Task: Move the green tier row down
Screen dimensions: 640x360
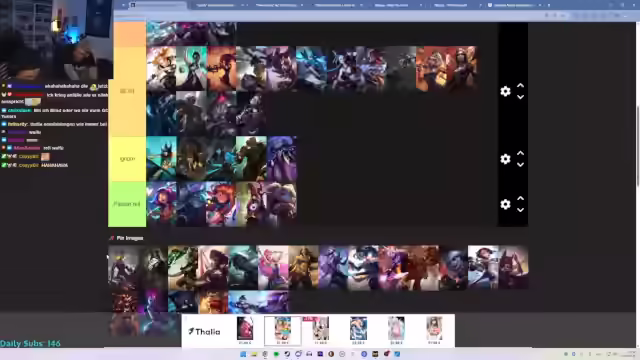Action: pos(520,210)
